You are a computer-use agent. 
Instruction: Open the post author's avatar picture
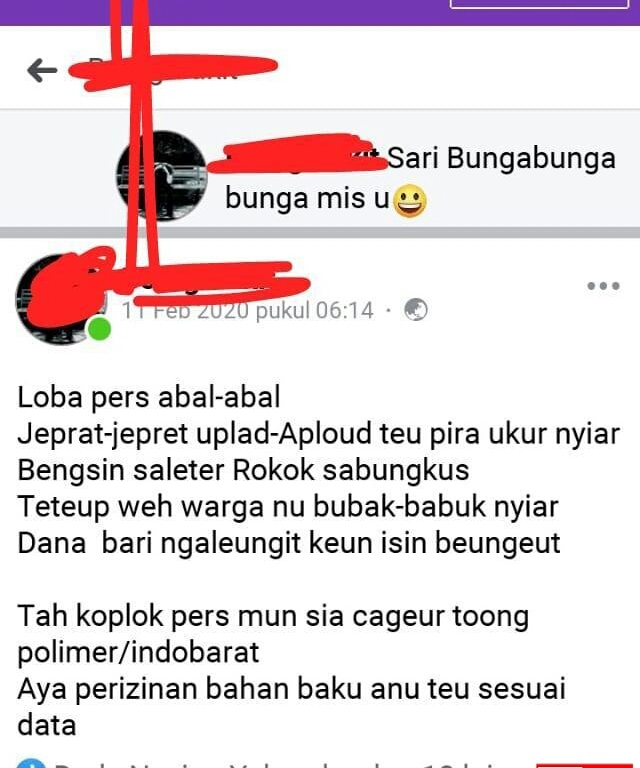pos(61,299)
